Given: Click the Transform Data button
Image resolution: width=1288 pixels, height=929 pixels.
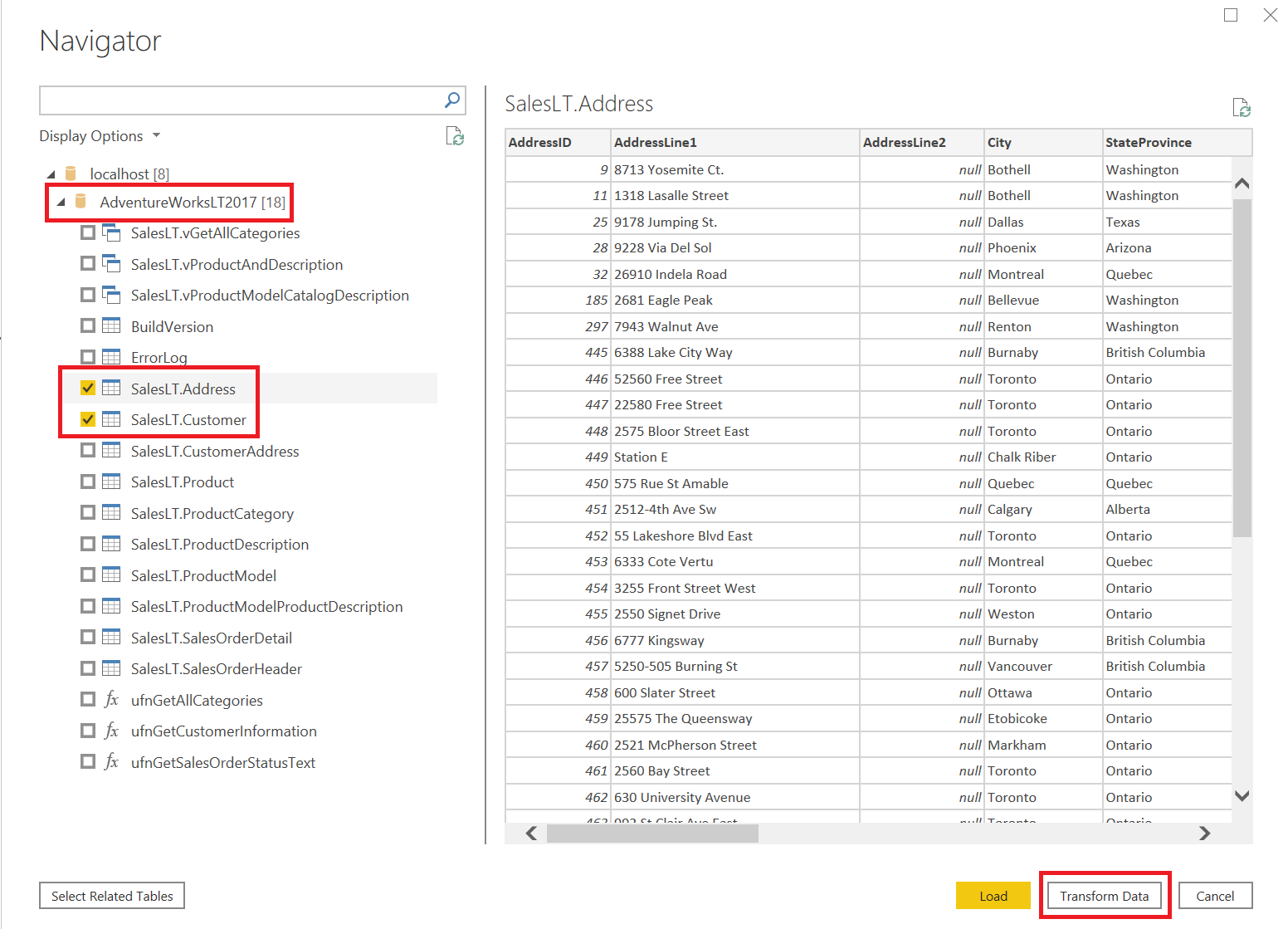Looking at the screenshot, I should (x=1104, y=896).
